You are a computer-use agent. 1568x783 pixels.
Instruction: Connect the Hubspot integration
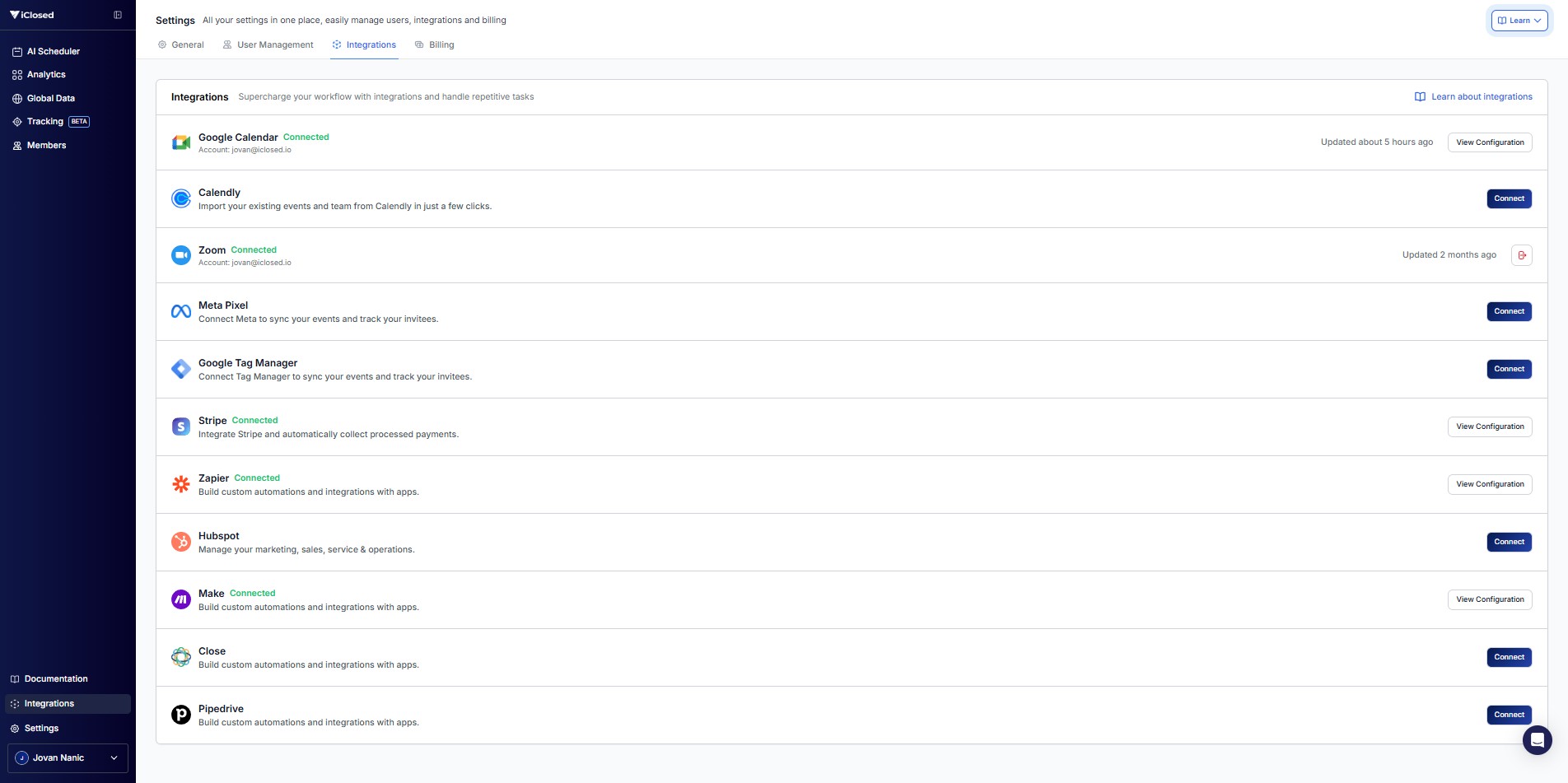coord(1509,542)
